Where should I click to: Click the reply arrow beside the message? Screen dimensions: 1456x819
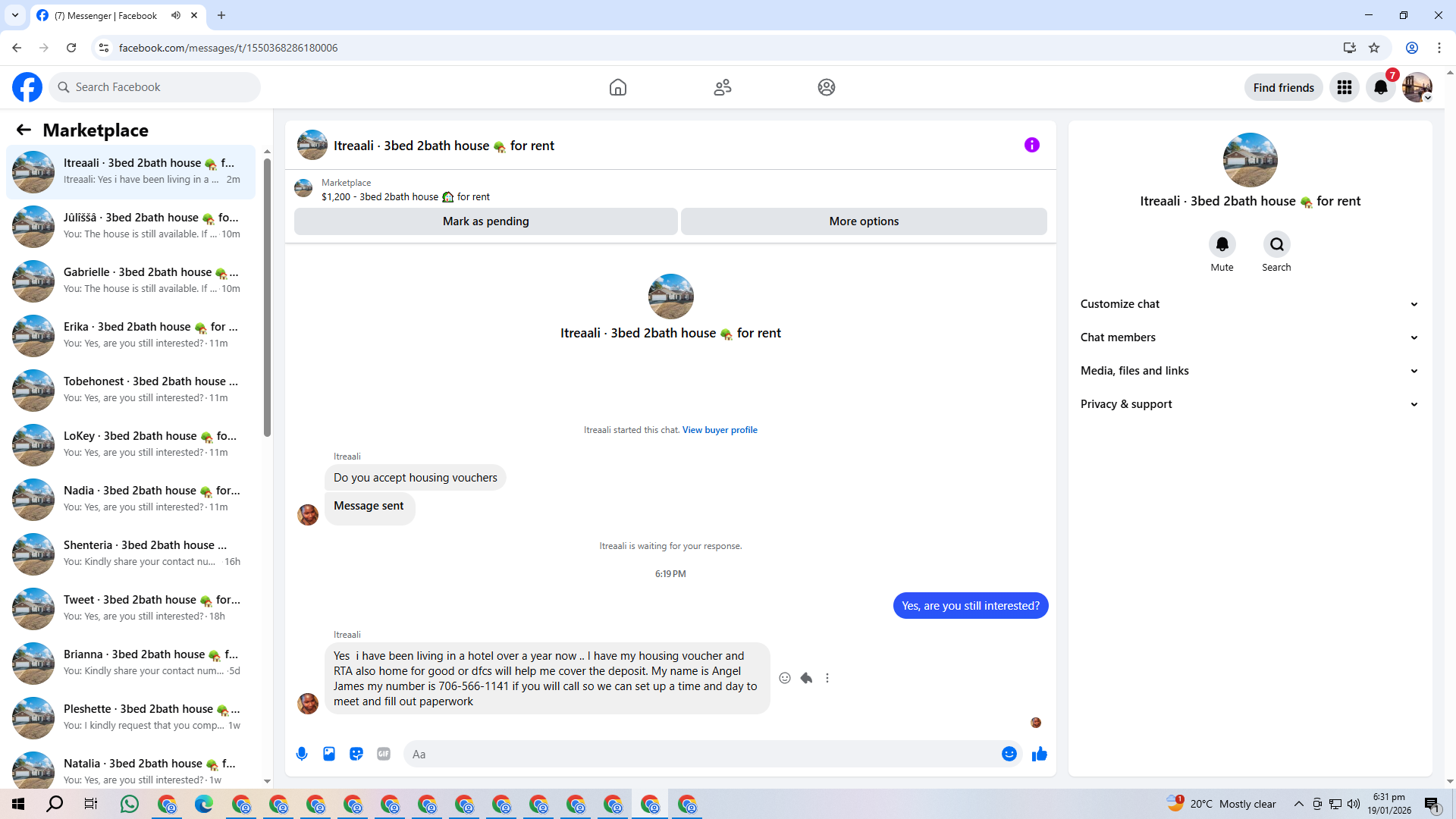[x=806, y=678]
